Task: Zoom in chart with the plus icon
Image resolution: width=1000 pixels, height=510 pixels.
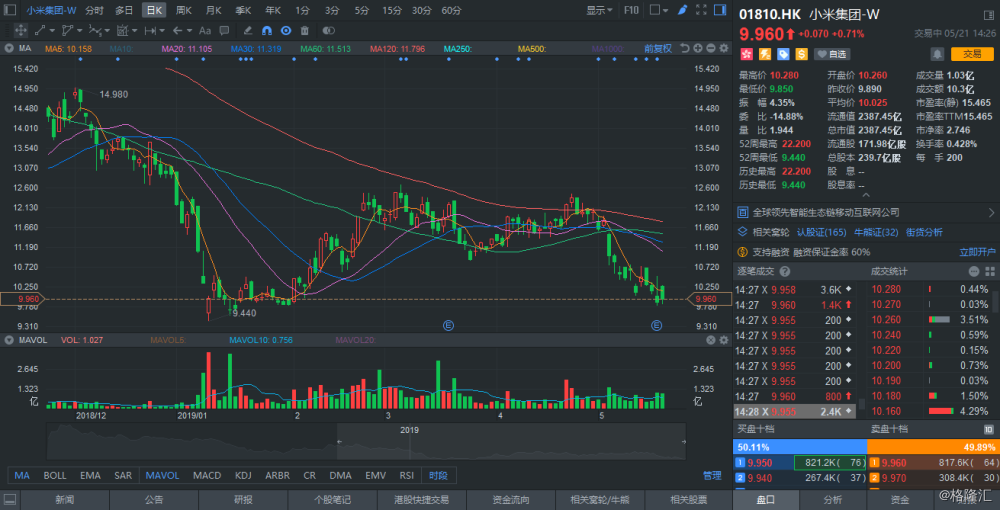Action: (x=698, y=48)
